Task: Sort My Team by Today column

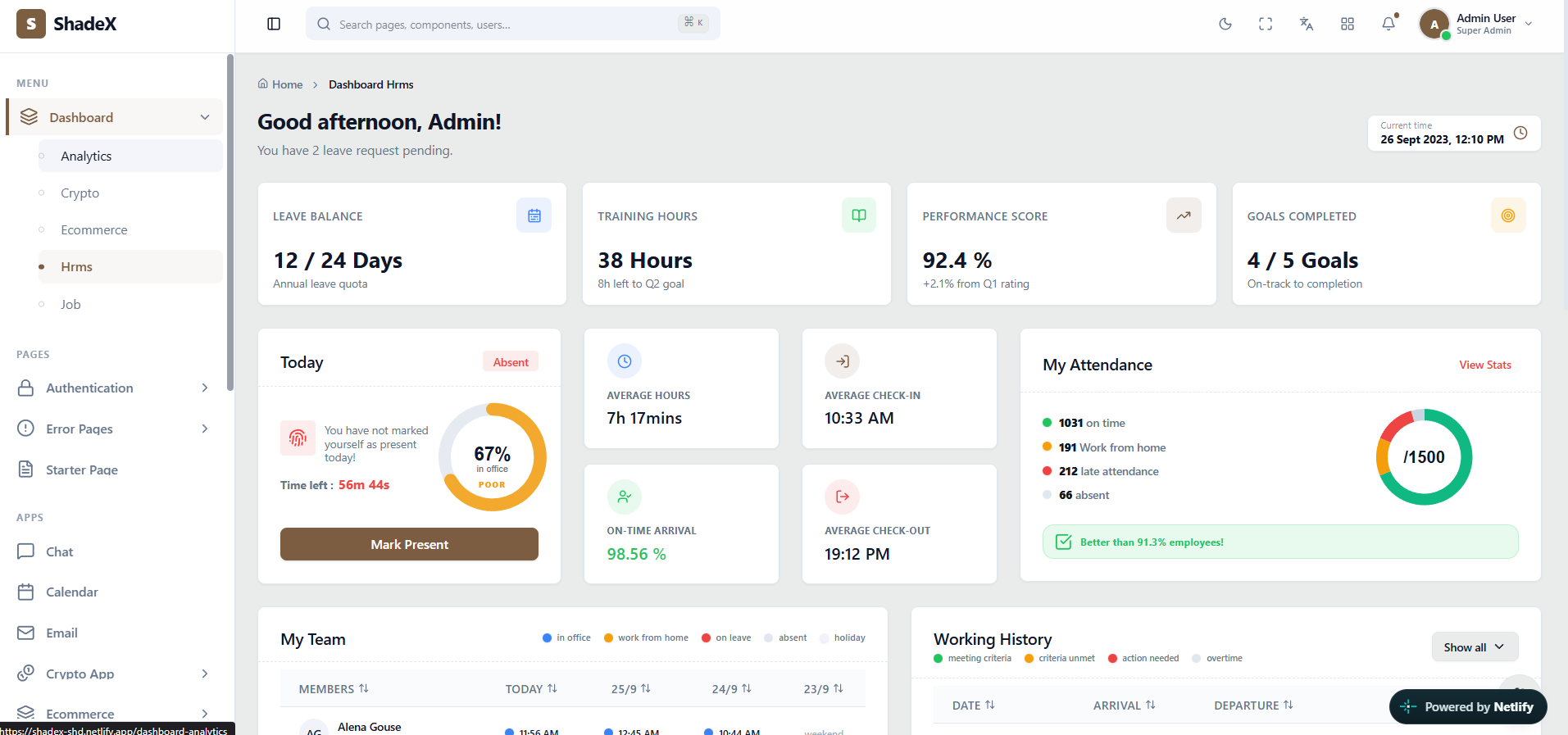Action: click(x=531, y=689)
